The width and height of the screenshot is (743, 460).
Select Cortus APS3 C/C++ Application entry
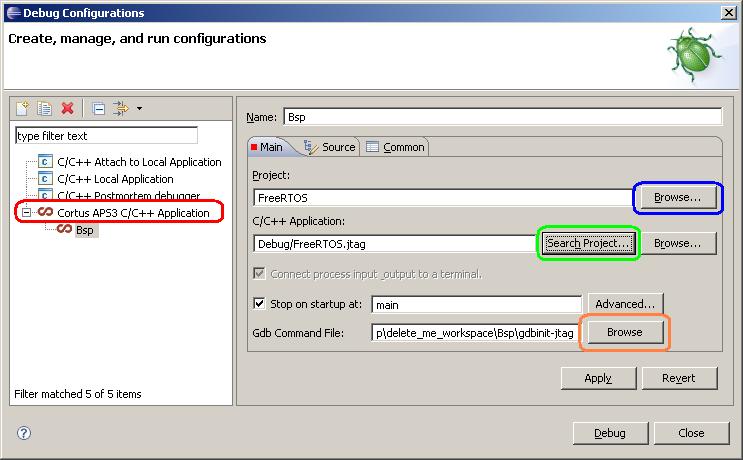pyautogui.click(x=133, y=213)
